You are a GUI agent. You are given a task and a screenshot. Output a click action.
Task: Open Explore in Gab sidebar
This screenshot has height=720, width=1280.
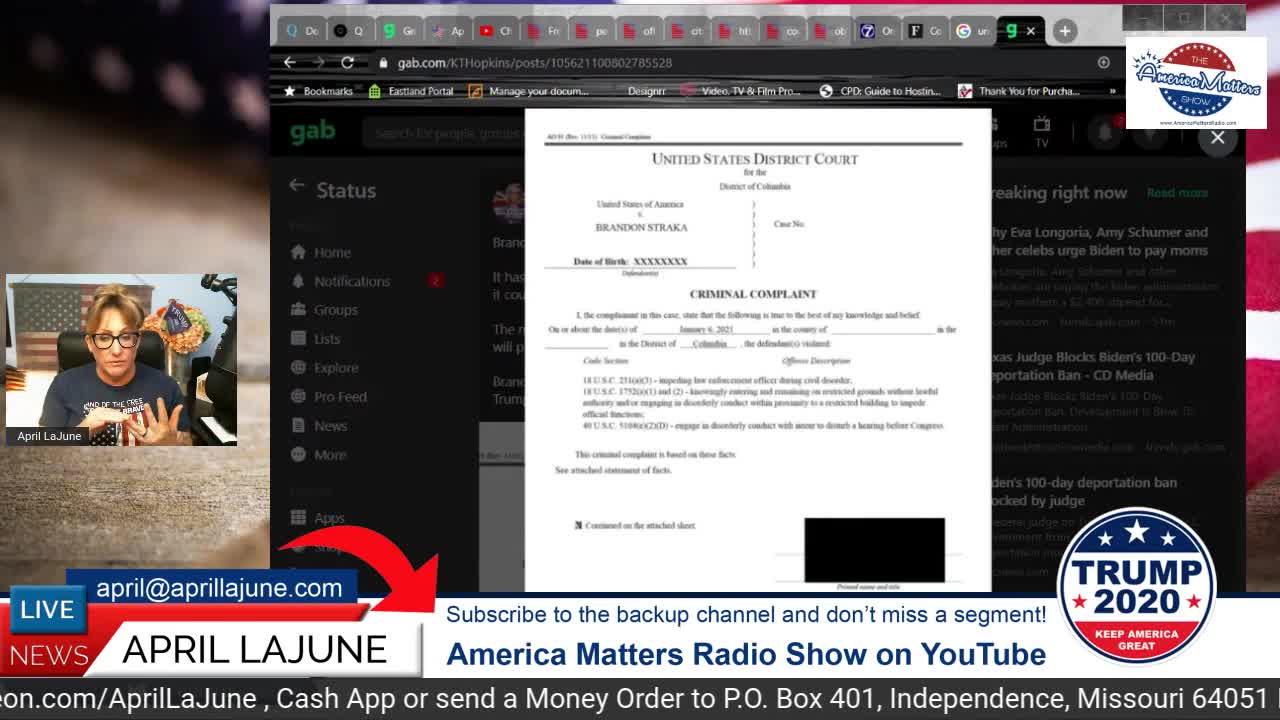[x=324, y=368]
